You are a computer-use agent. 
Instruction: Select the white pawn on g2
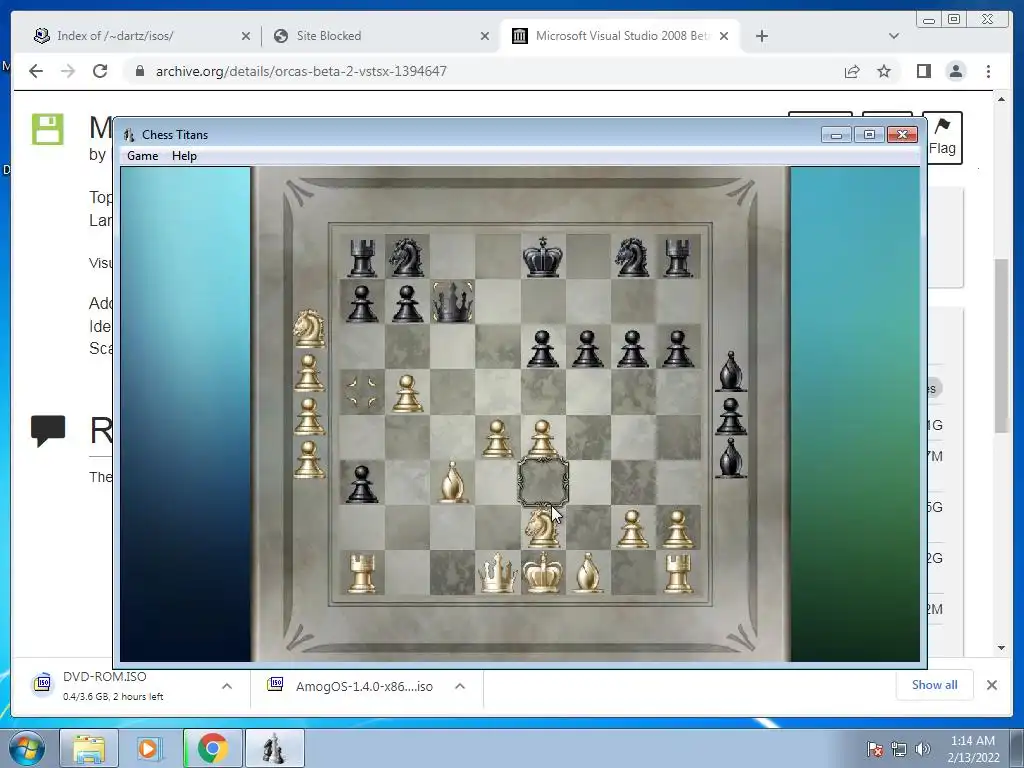[633, 528]
